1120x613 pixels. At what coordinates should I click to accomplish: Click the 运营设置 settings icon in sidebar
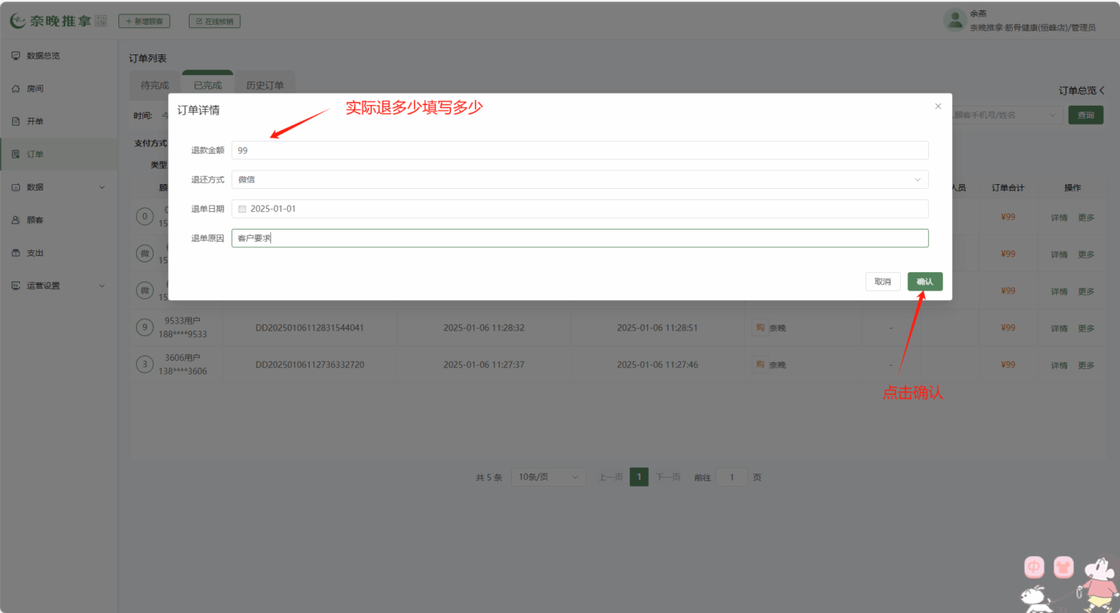pos(16,286)
